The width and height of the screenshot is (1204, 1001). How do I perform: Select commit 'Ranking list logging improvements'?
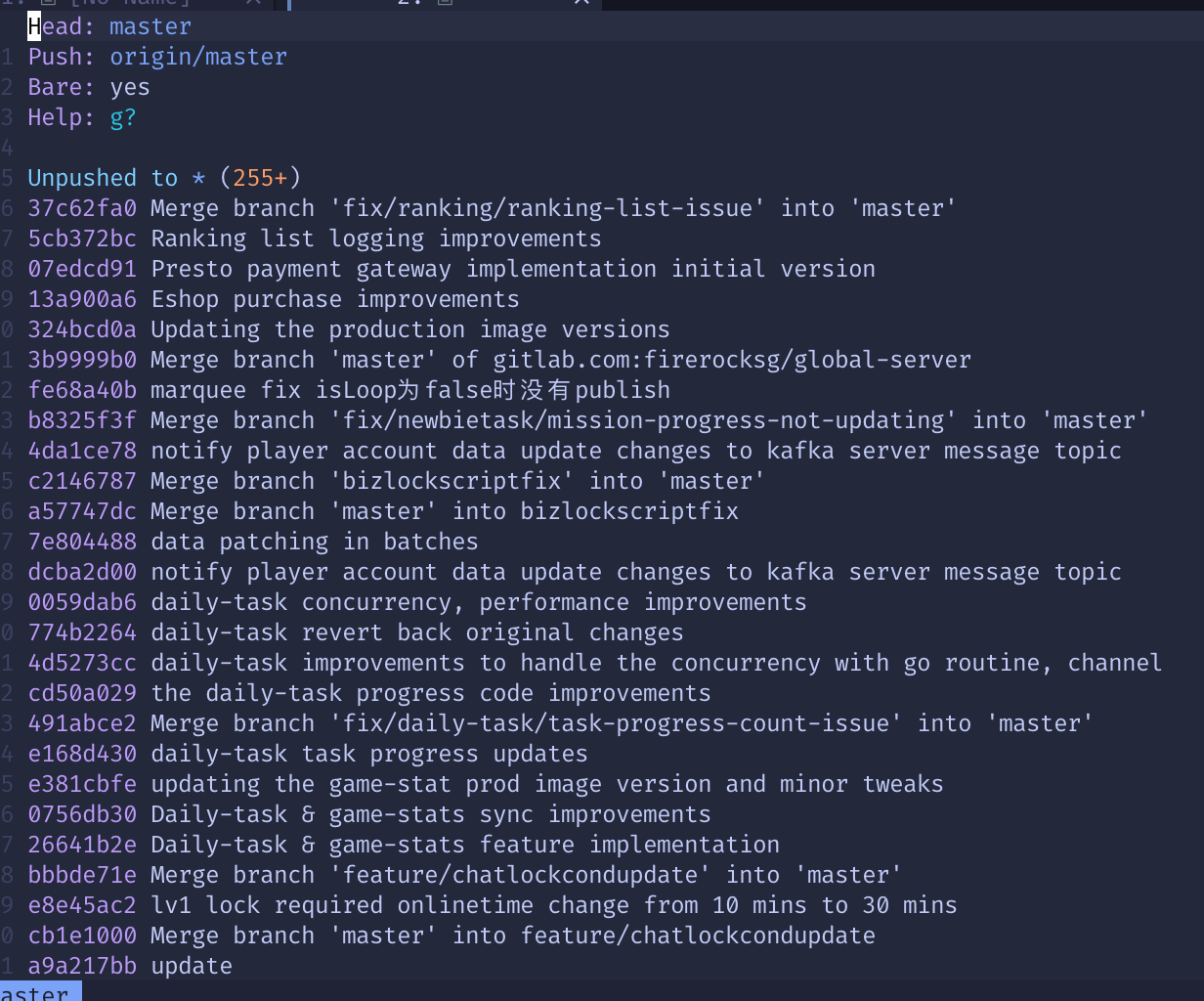pyautogui.click(x=375, y=238)
